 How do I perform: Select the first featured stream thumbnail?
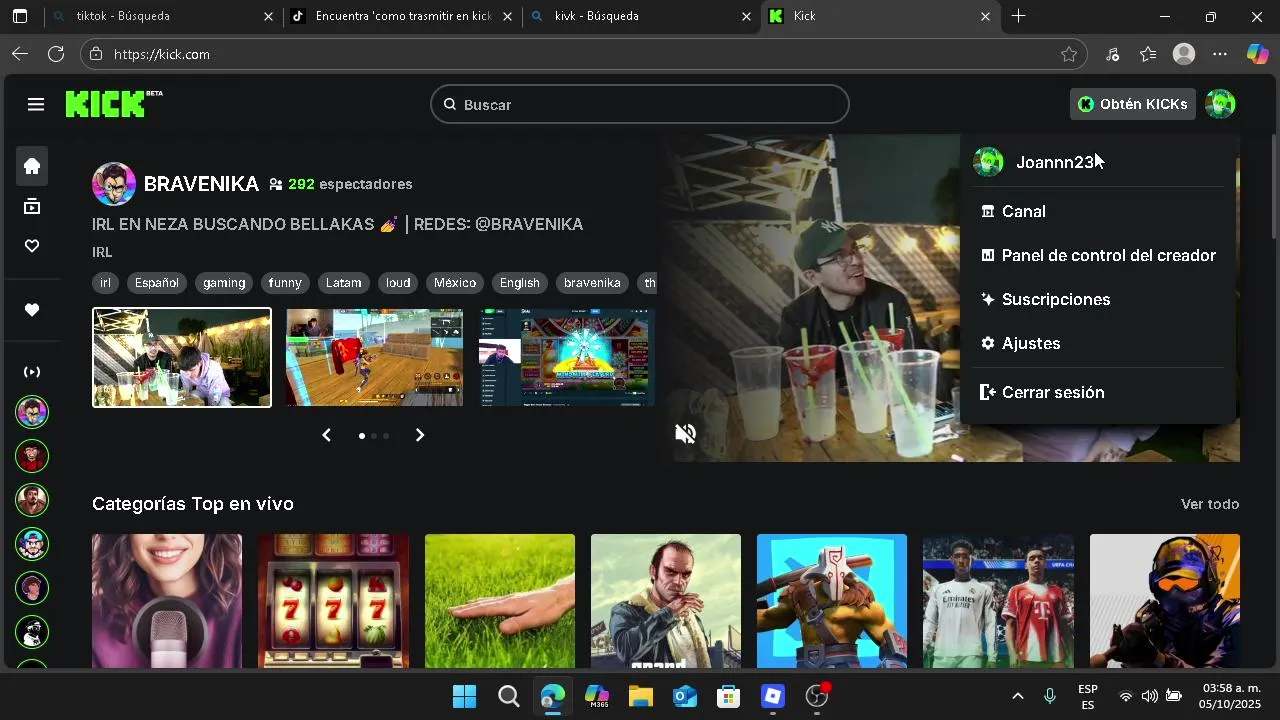[182, 357]
